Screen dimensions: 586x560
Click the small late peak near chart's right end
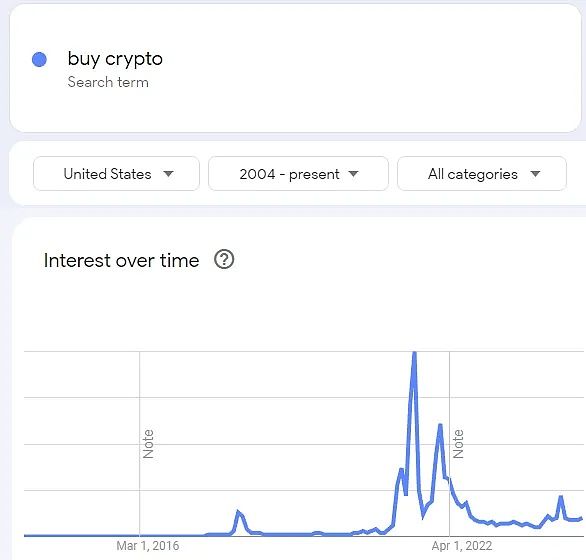[x=561, y=497]
